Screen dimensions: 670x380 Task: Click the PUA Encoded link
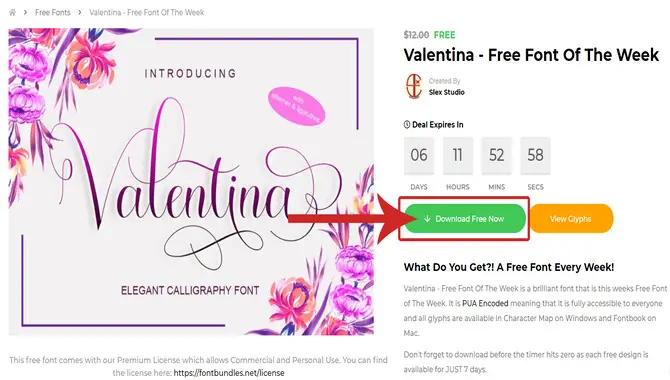click(485, 303)
